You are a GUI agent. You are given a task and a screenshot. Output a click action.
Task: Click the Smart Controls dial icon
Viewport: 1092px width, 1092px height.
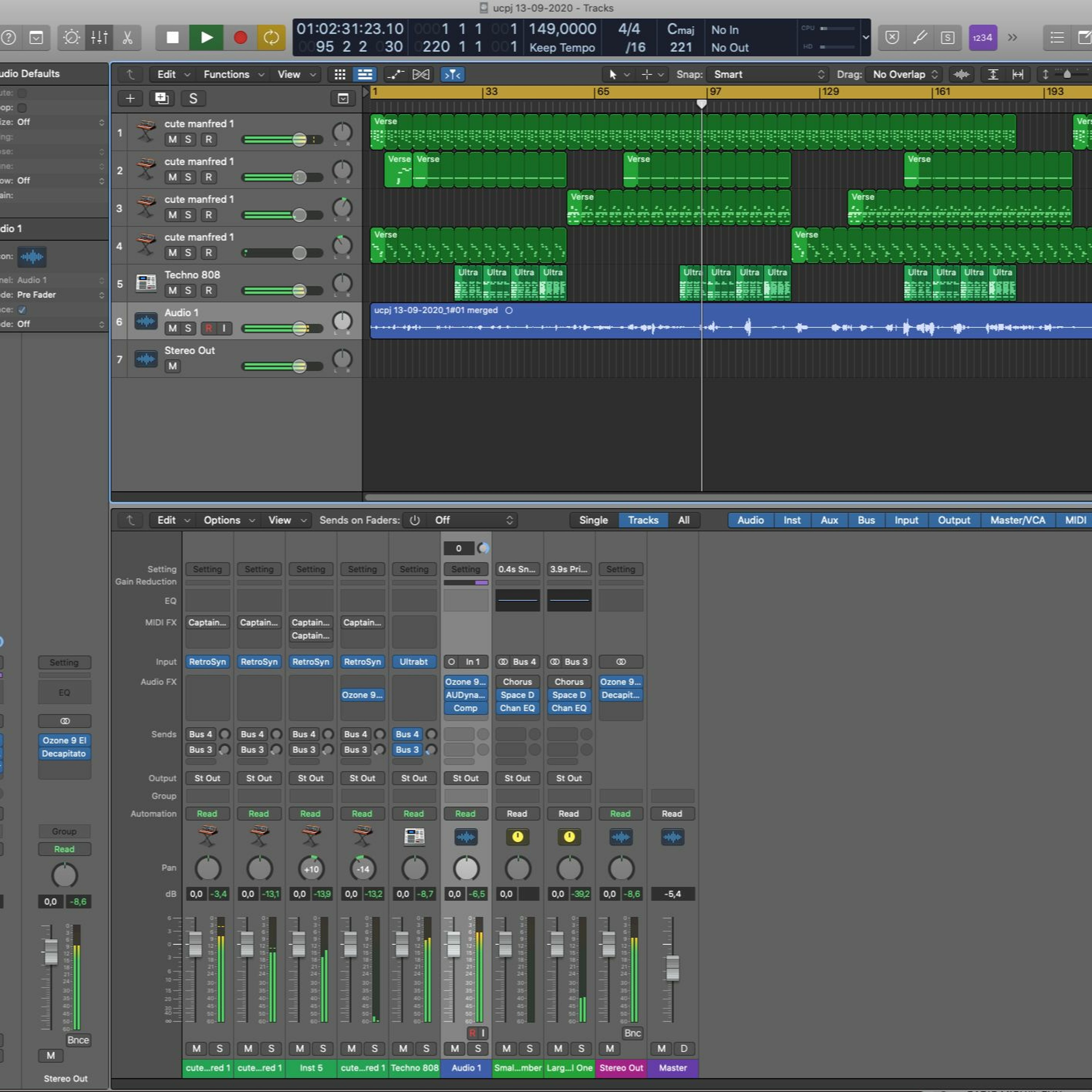[71, 37]
